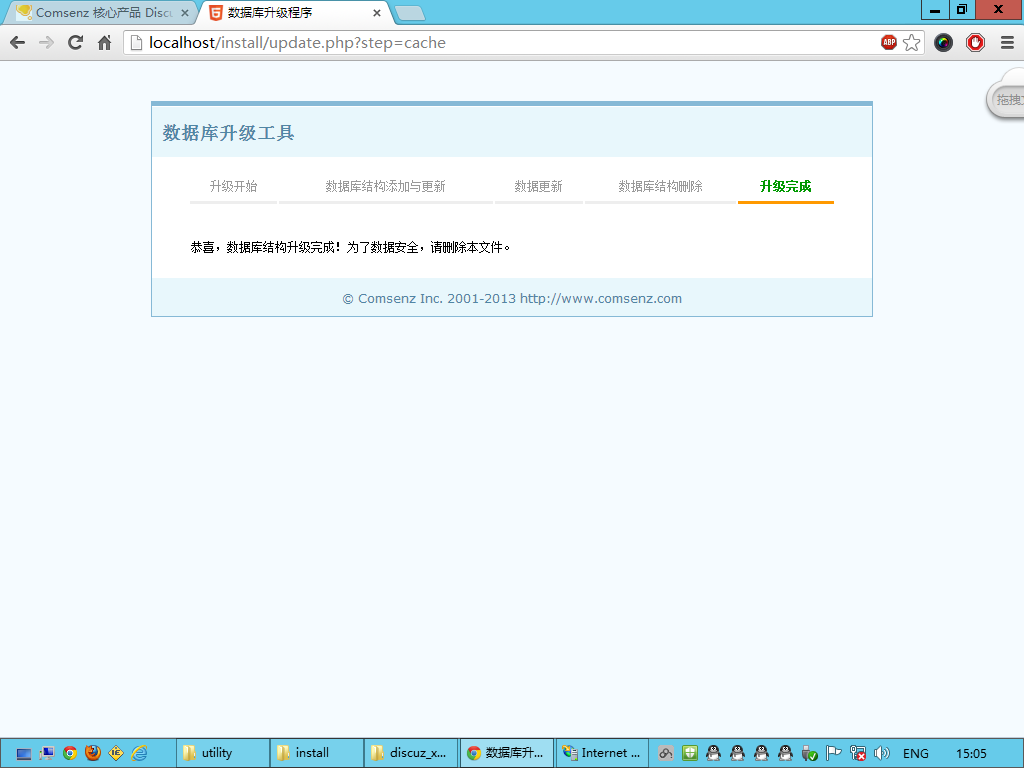Open the first QQ penguin tray icon

click(x=713, y=753)
